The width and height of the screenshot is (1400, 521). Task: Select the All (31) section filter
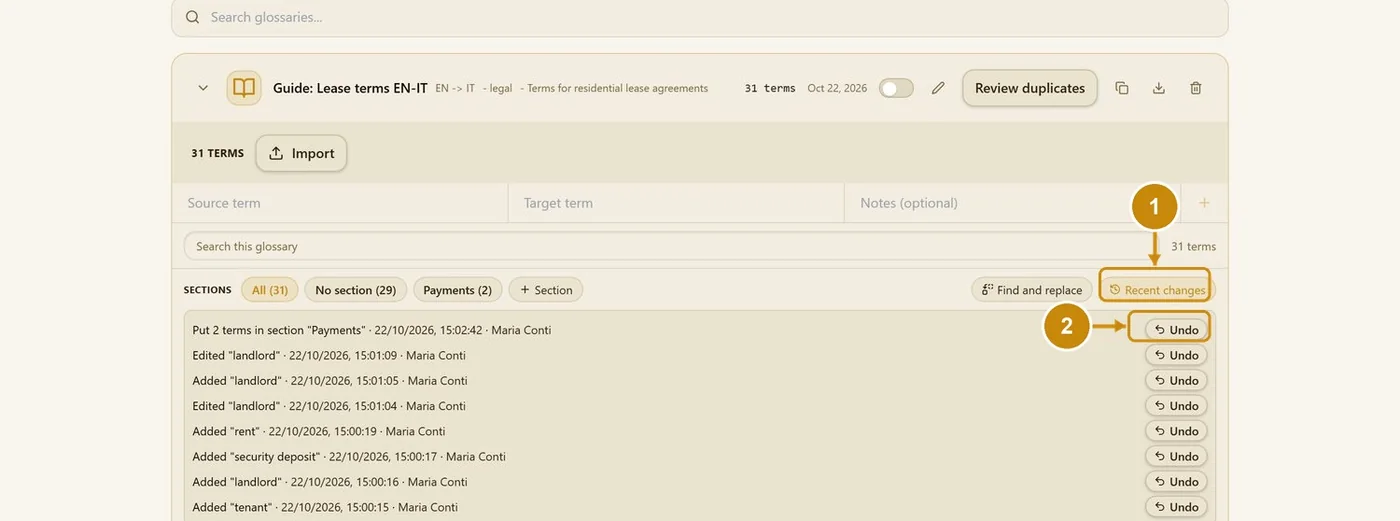point(270,290)
